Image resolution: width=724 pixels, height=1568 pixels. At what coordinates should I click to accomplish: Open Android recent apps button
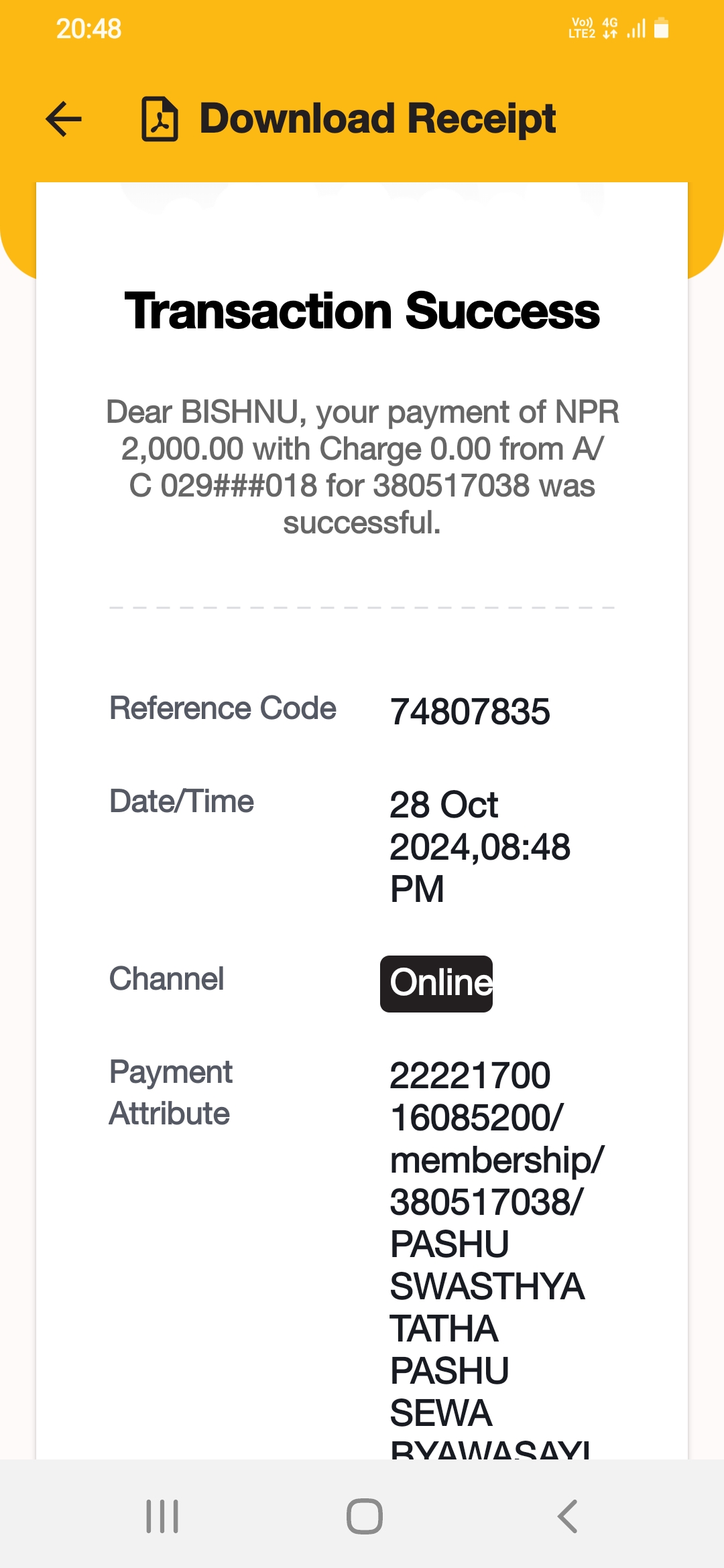click(x=162, y=1516)
